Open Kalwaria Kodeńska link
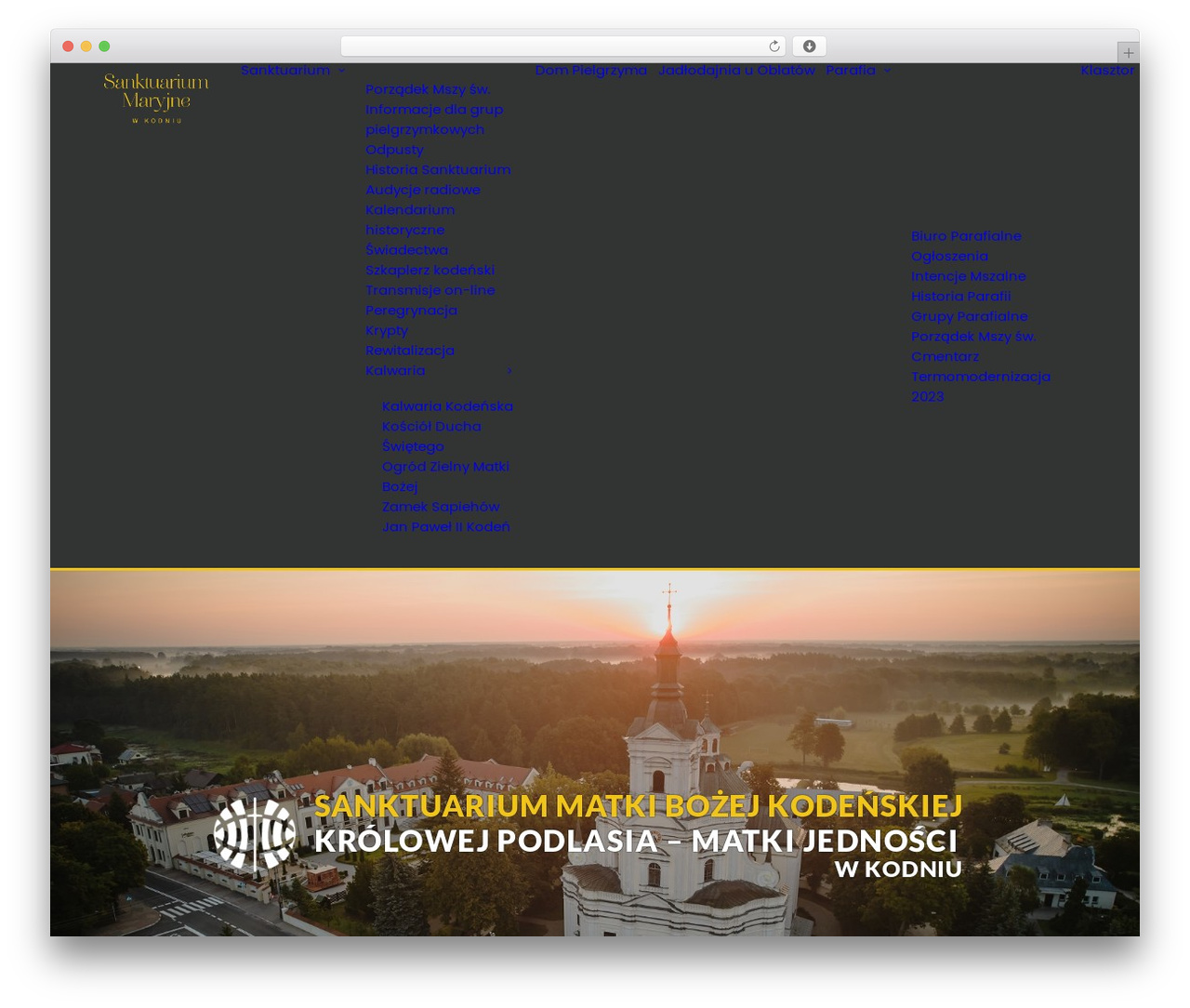This screenshot has height=1008, width=1190. (x=447, y=406)
